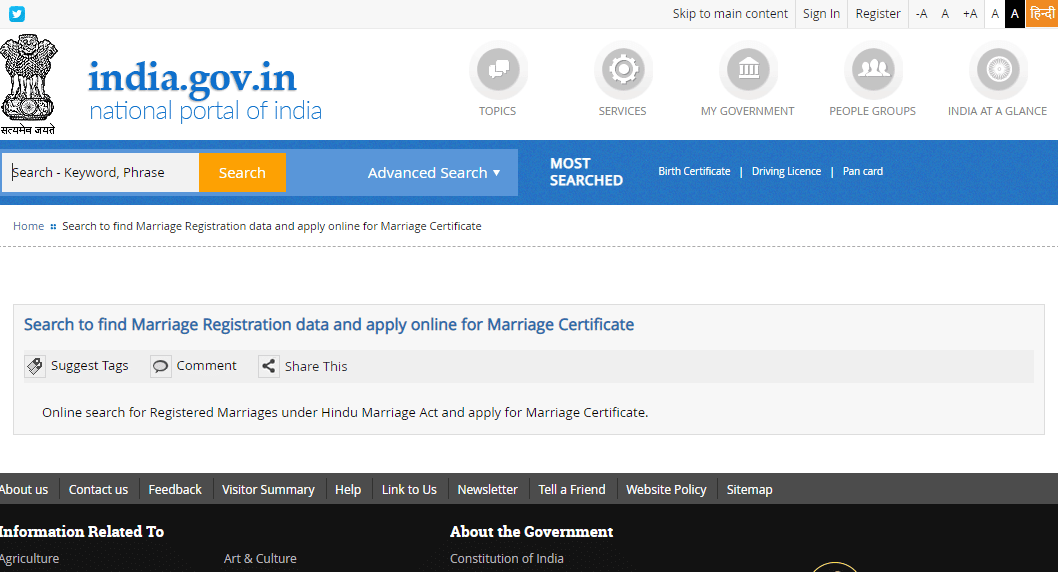Click the My Government building icon
1058x572 pixels.
(748, 69)
